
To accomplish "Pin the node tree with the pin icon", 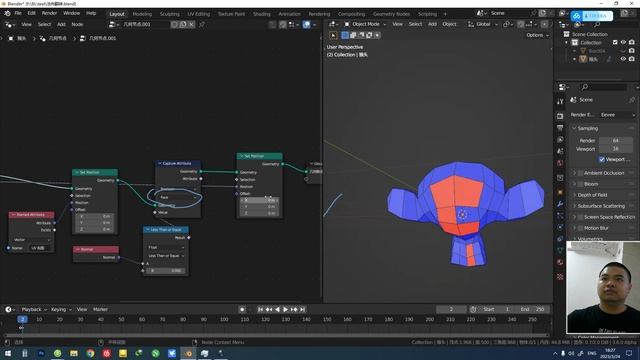I will pyautogui.click(x=202, y=24).
